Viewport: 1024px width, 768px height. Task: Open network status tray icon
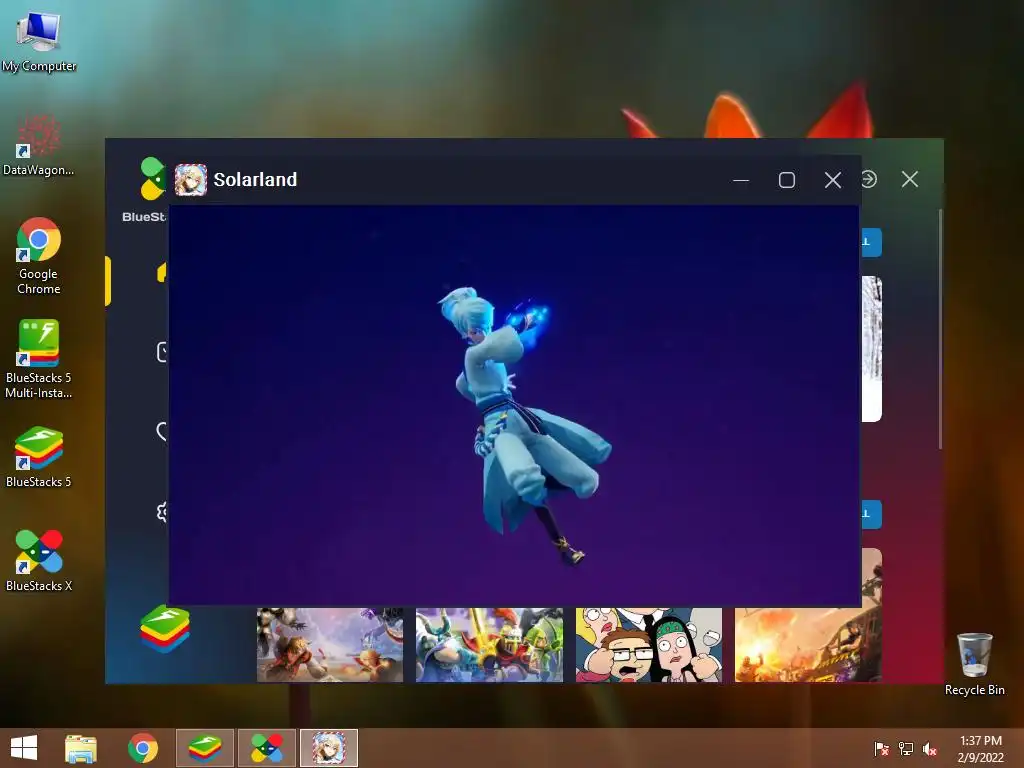pos(906,748)
